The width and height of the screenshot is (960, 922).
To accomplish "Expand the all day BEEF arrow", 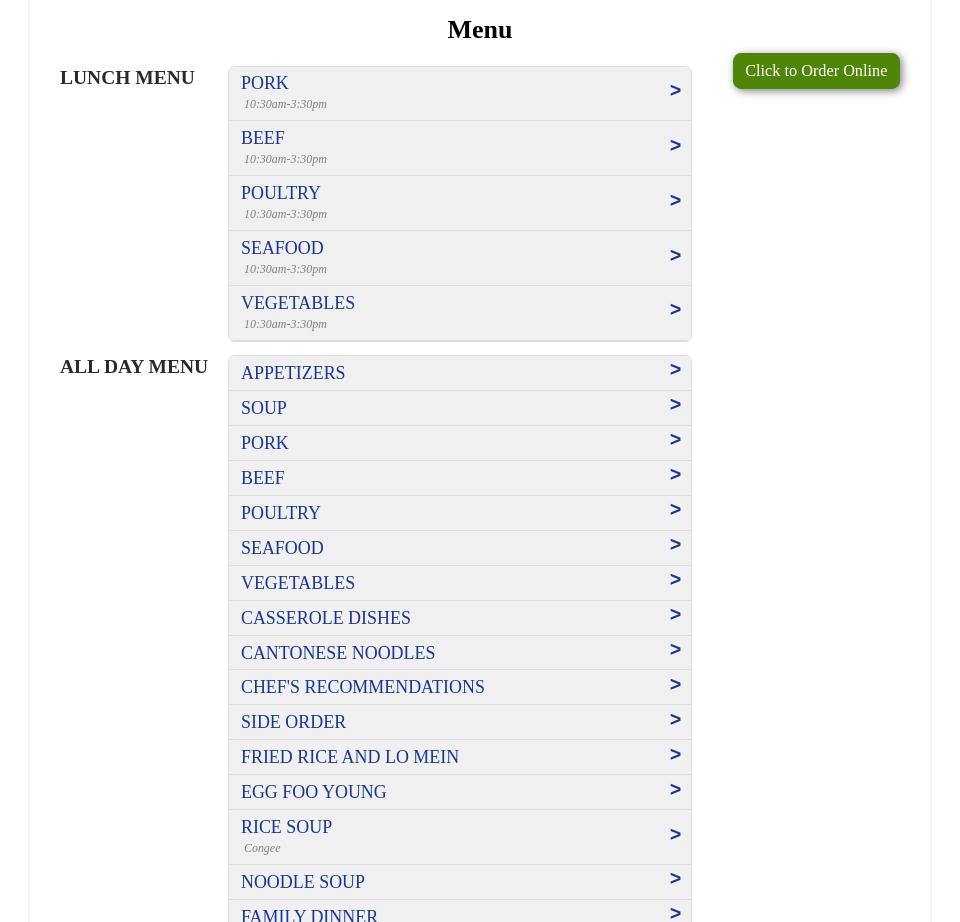I will 675,475.
